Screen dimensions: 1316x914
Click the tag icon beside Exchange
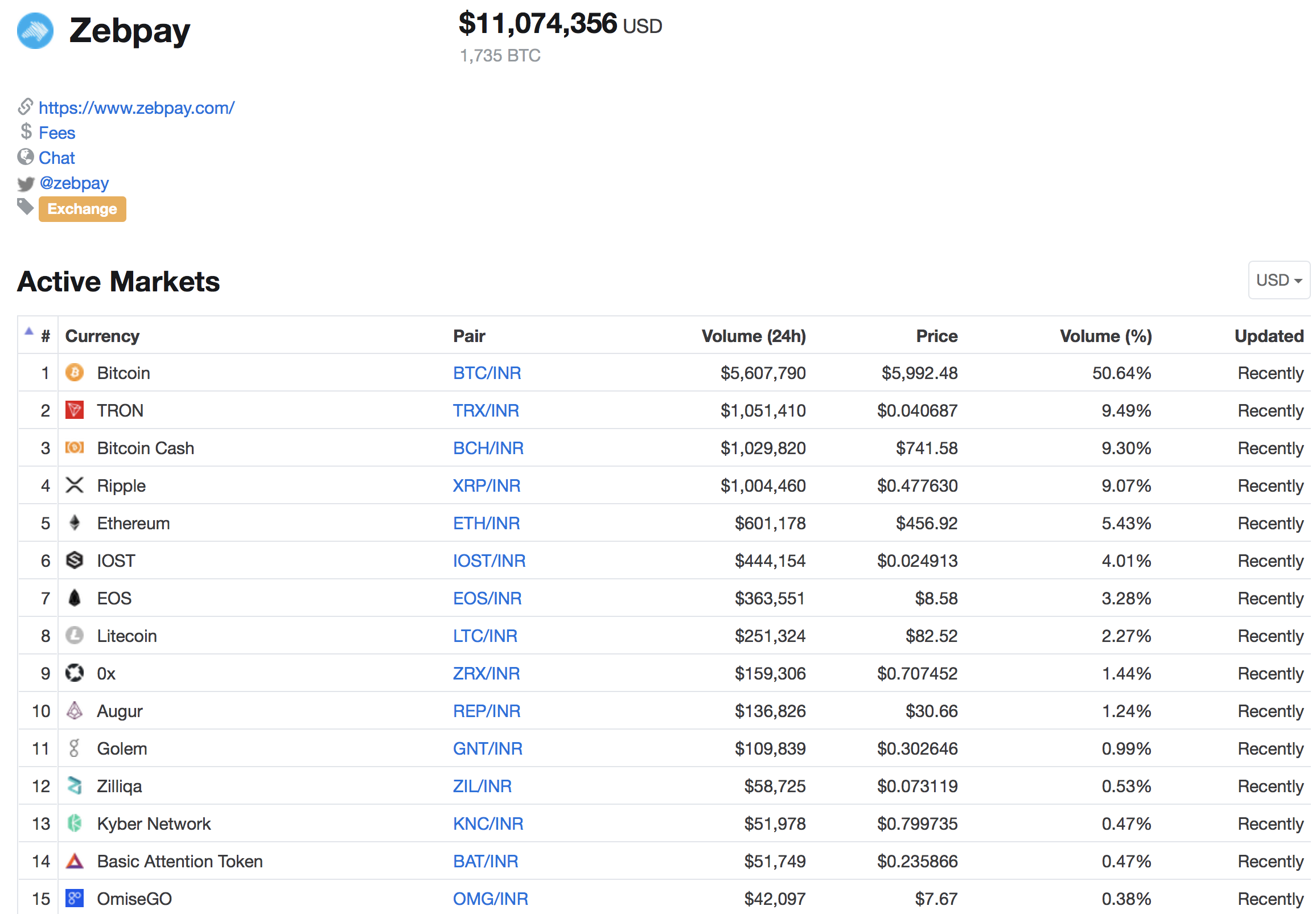point(26,207)
